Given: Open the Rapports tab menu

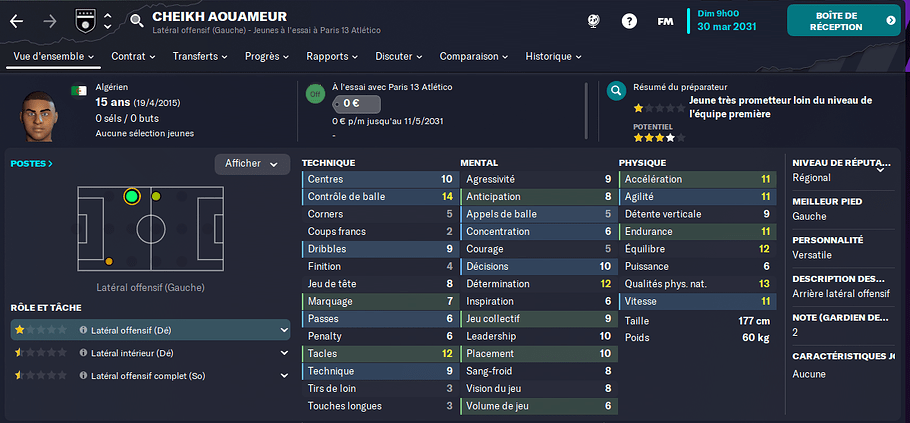Looking at the screenshot, I should (332, 56).
